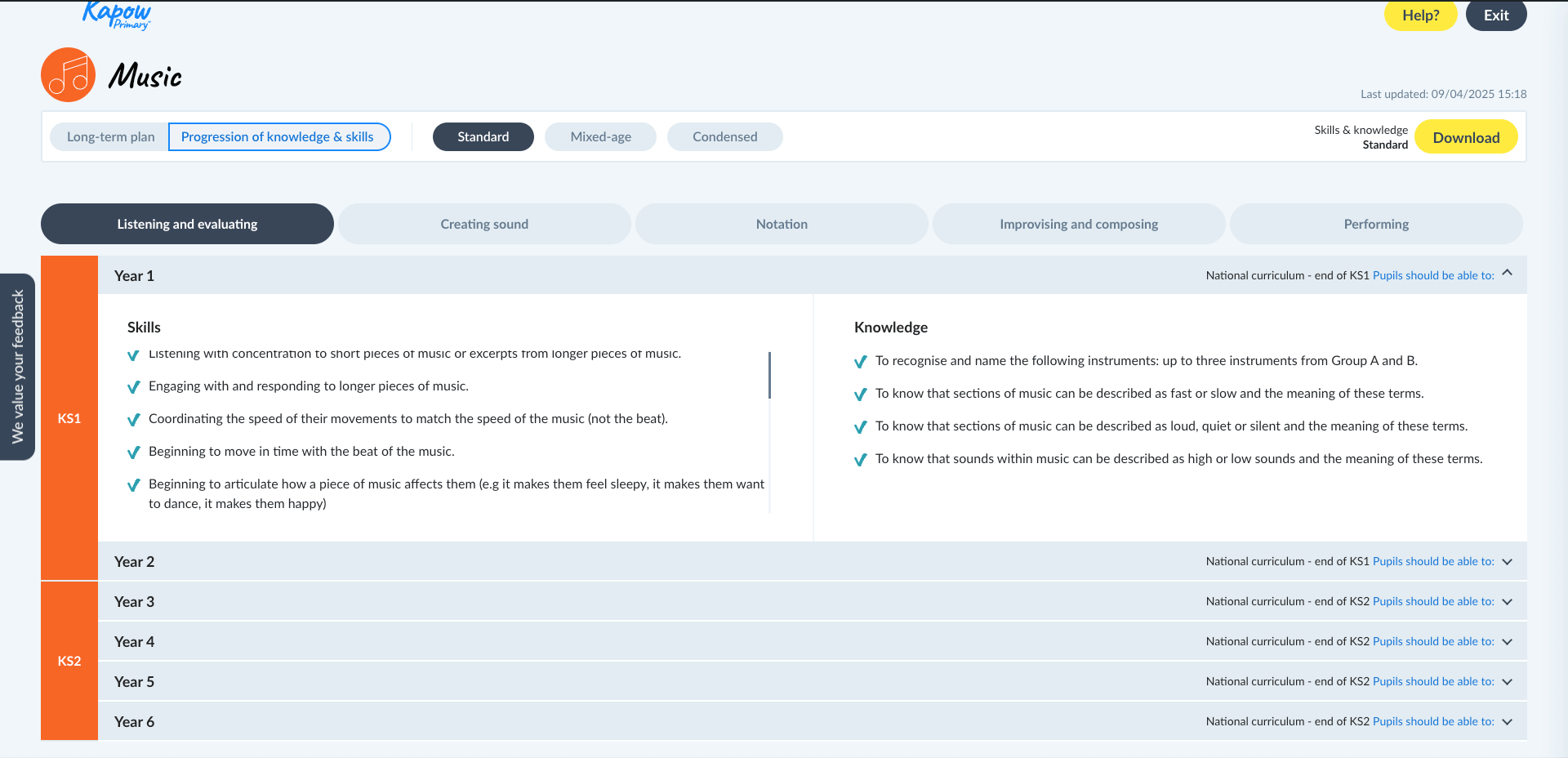1568x758 pixels.
Task: Click the KS2 orange label
Action: click(69, 661)
